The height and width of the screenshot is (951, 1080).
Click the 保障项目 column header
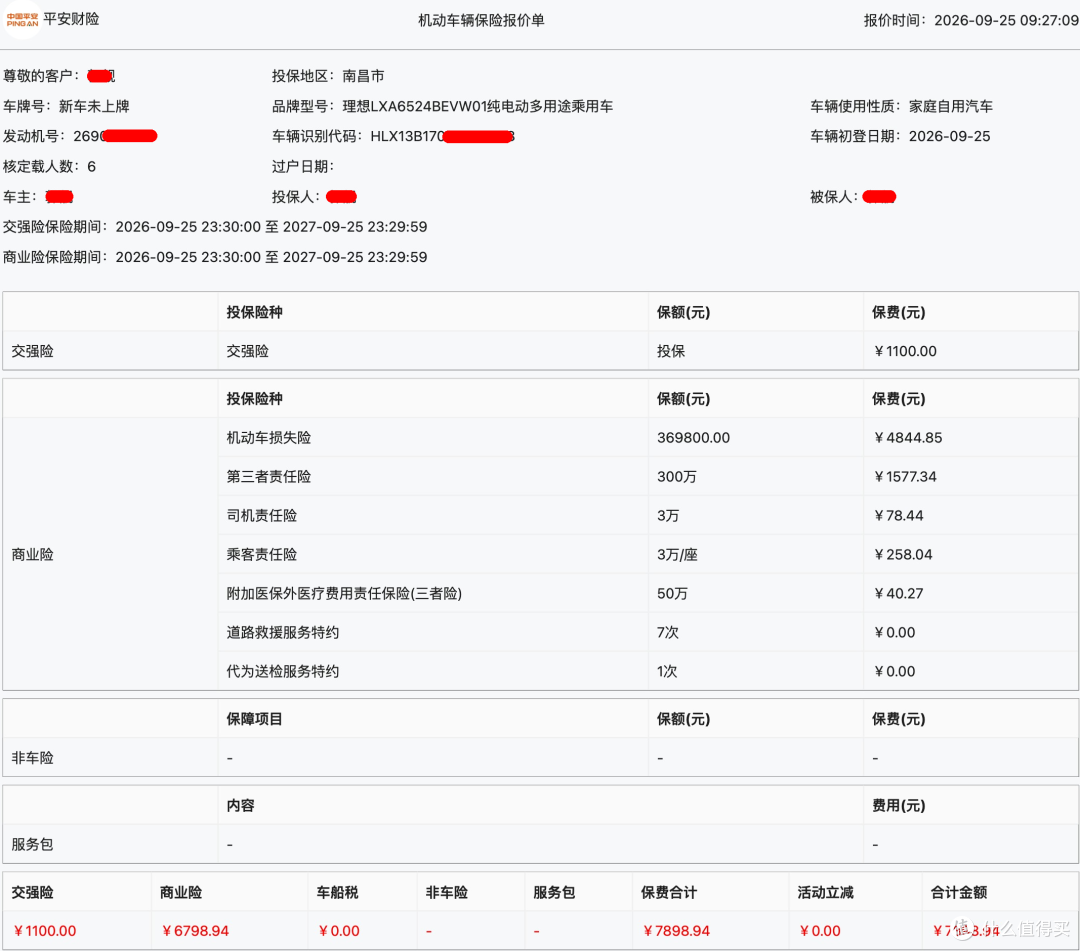tap(254, 719)
